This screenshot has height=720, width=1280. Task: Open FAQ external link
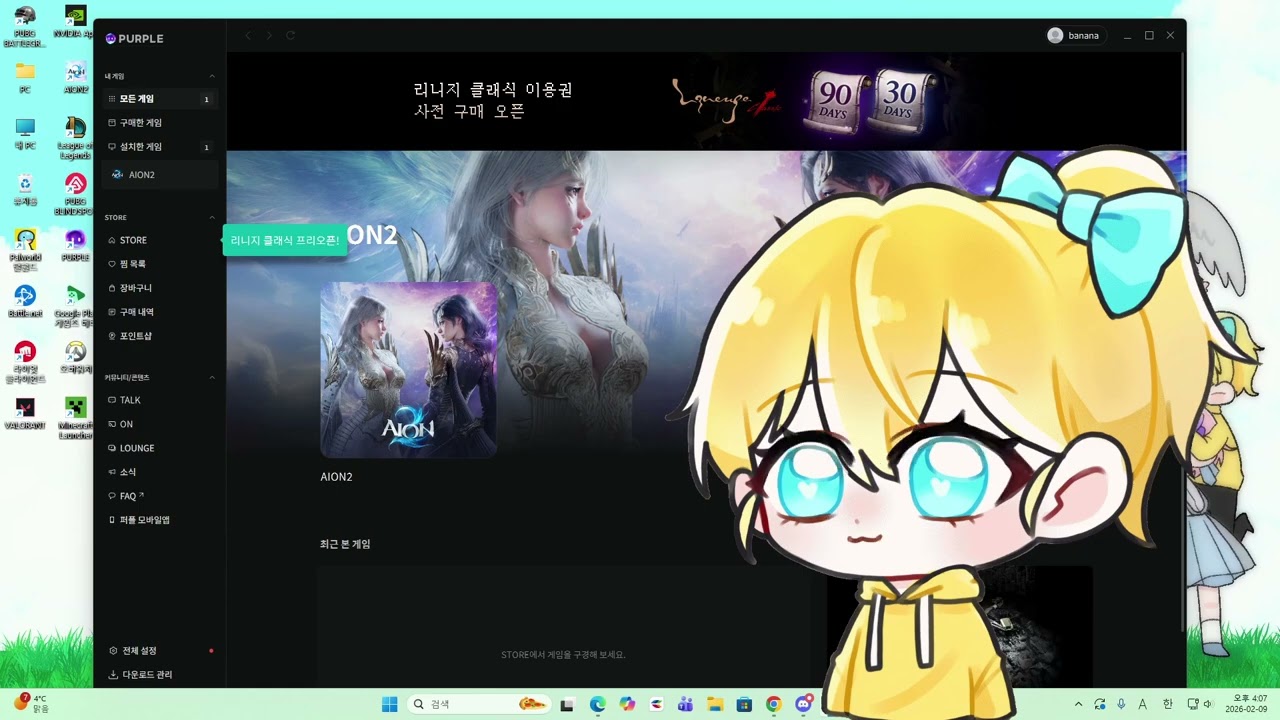(x=160, y=496)
